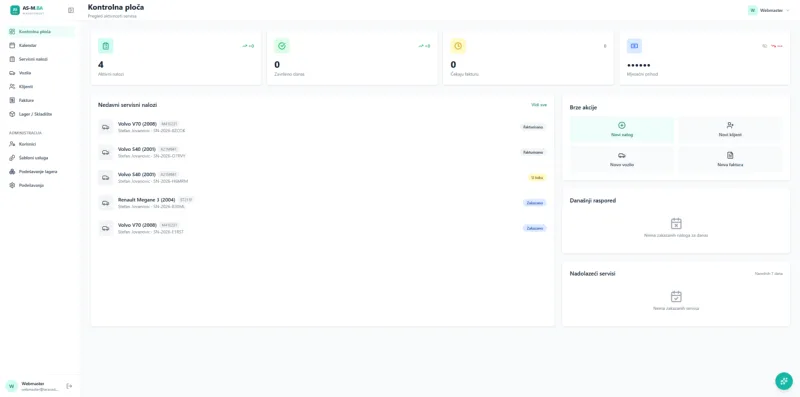Follow the Vidi sve link
This screenshot has height=397, width=800.
coord(539,105)
